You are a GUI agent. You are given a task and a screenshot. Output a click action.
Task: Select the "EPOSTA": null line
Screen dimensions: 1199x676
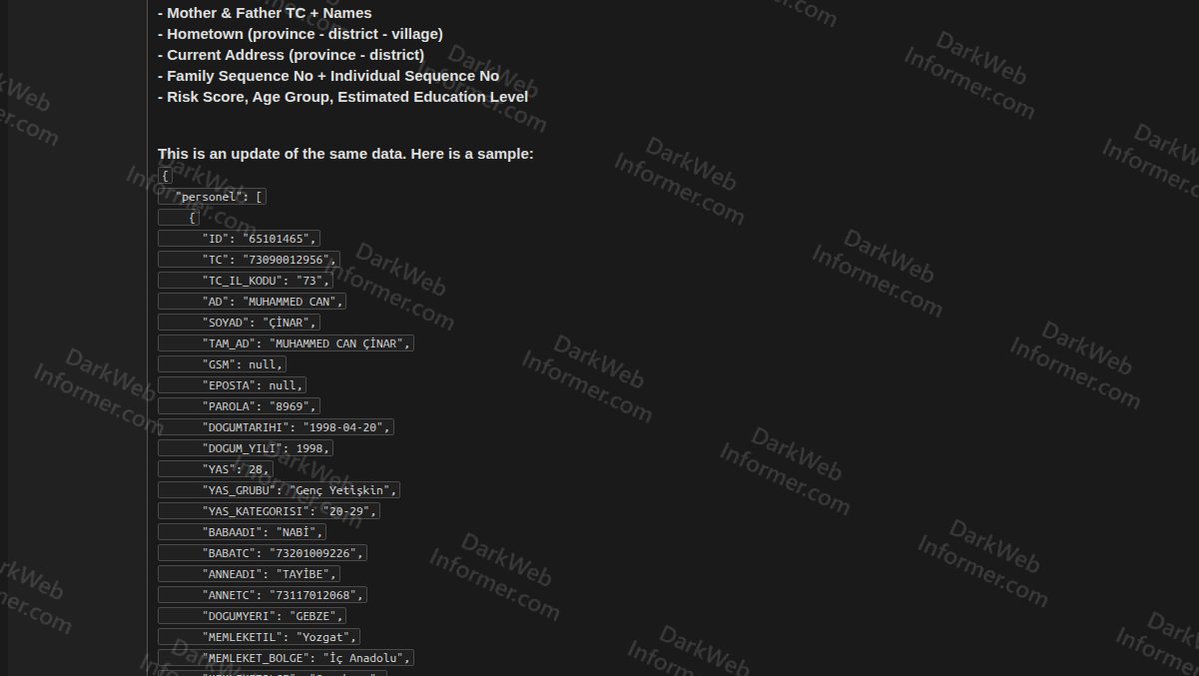(x=232, y=385)
